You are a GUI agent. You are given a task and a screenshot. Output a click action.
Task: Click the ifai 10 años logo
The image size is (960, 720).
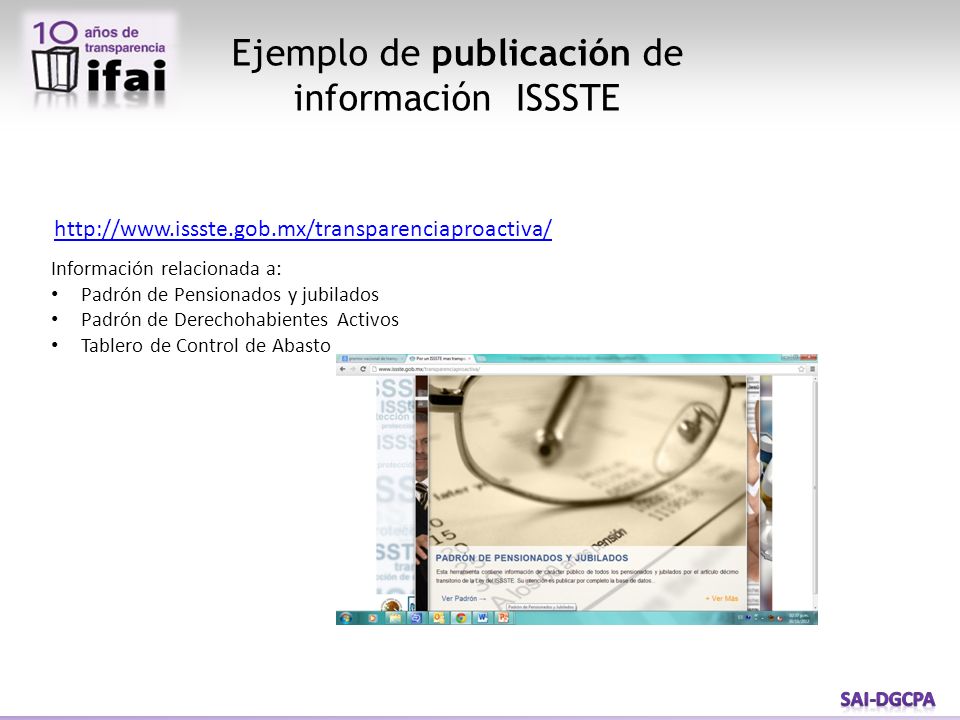pyautogui.click(x=100, y=60)
